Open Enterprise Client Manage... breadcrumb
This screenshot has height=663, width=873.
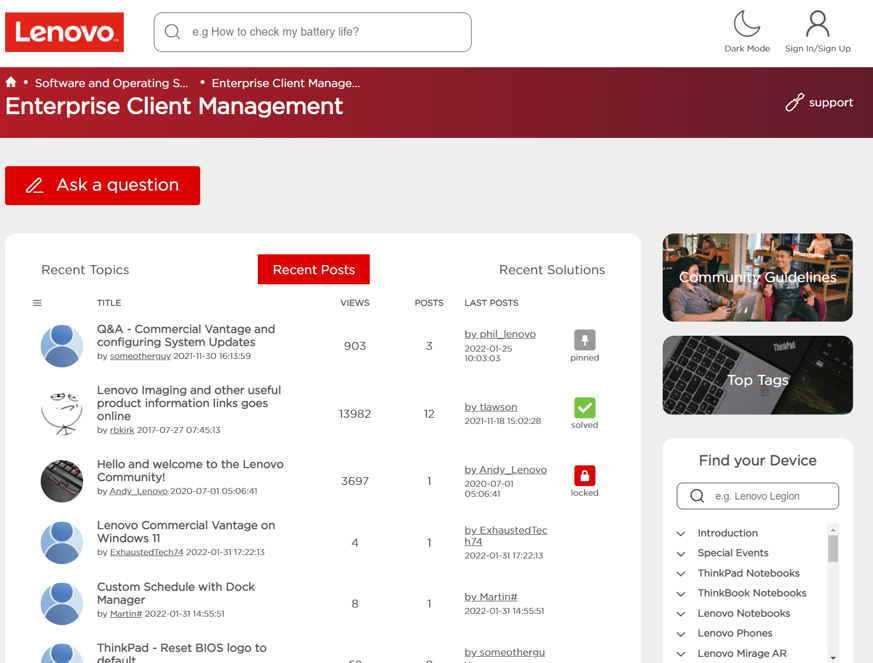tap(286, 83)
